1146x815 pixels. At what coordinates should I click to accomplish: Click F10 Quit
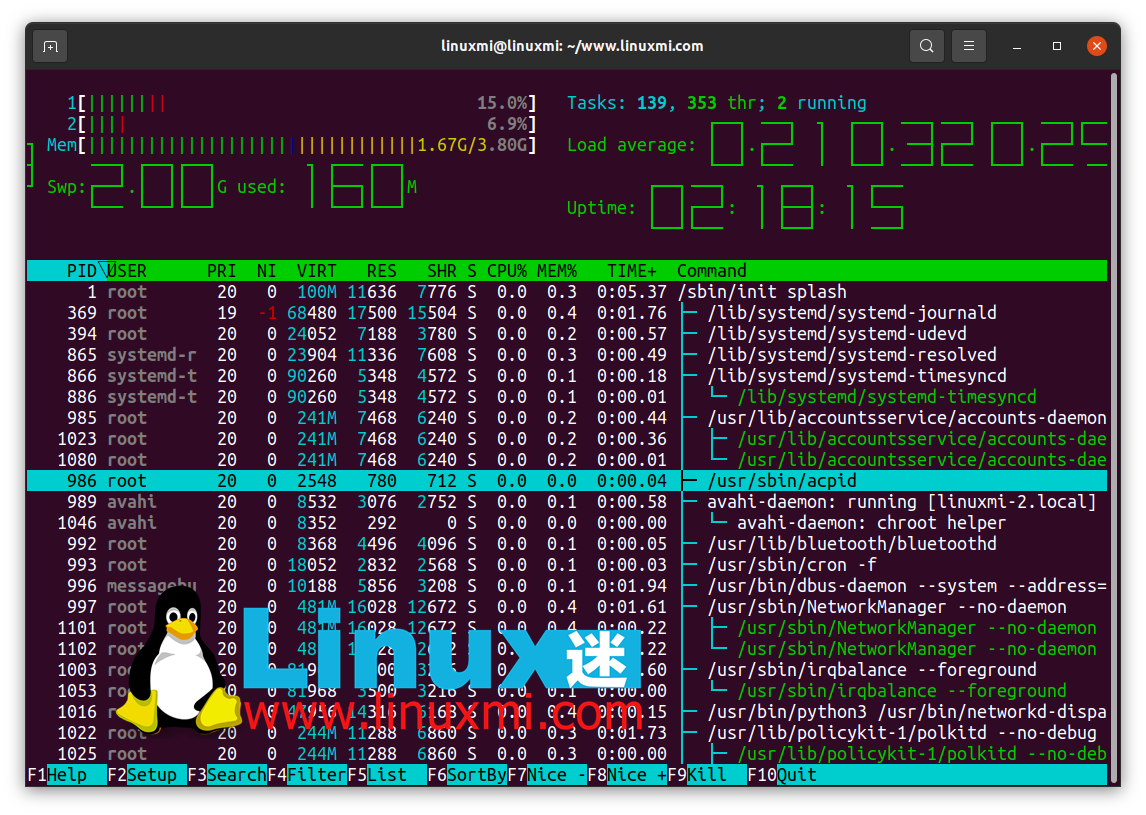(782, 775)
